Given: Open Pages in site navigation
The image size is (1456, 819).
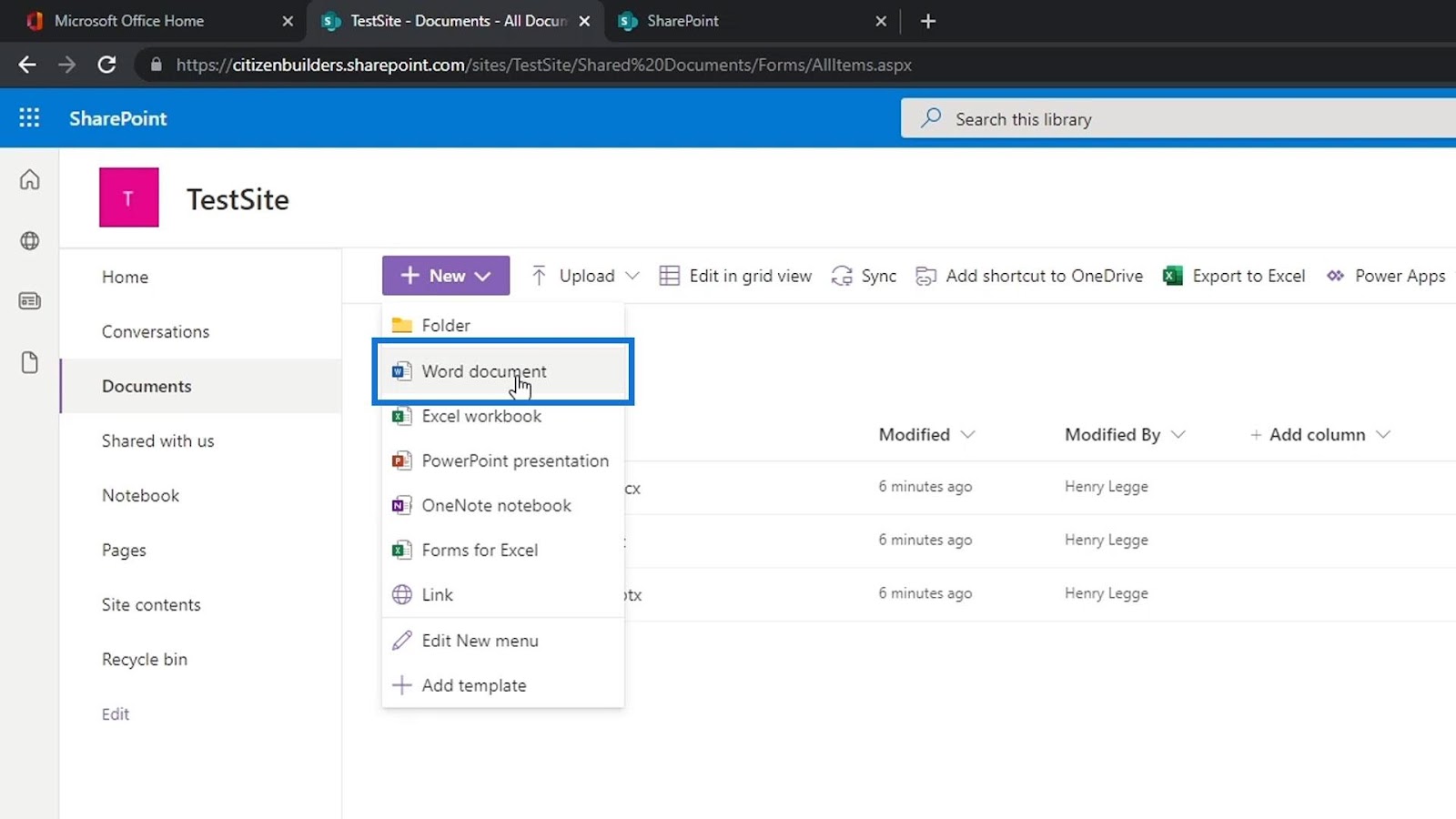Looking at the screenshot, I should (124, 550).
